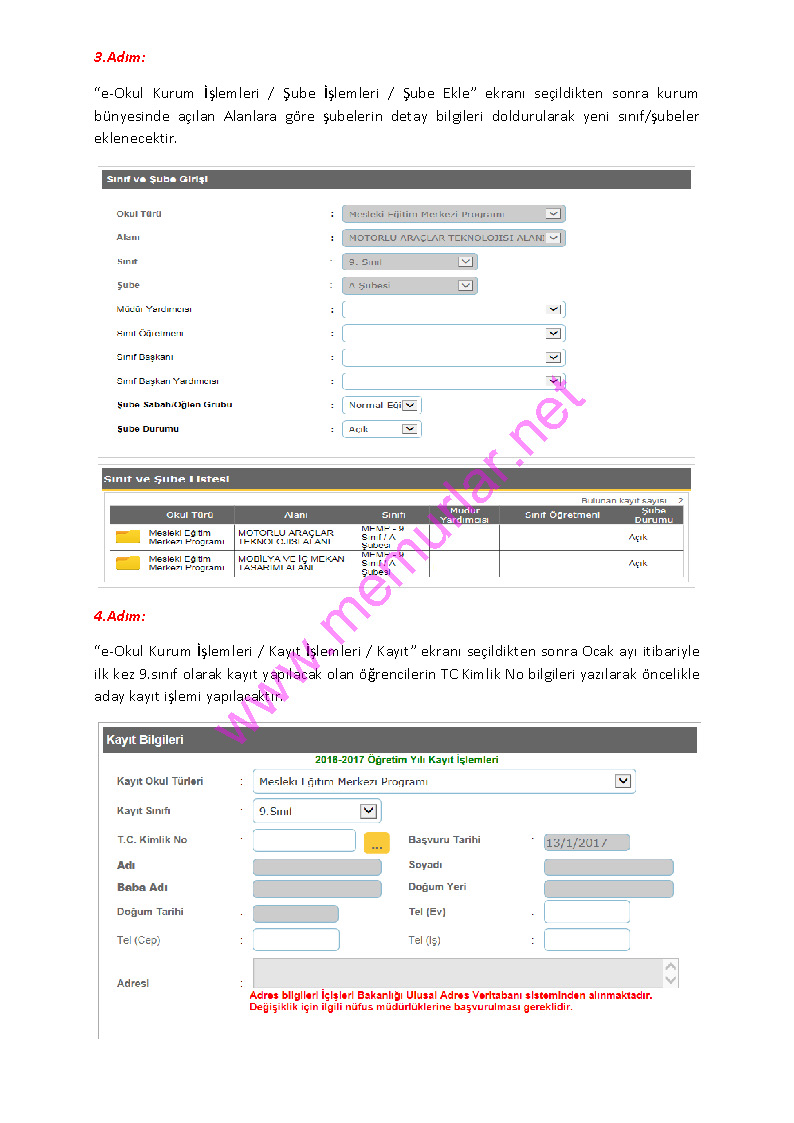
Task: Click the Şube Durumu column header
Action: 654,515
